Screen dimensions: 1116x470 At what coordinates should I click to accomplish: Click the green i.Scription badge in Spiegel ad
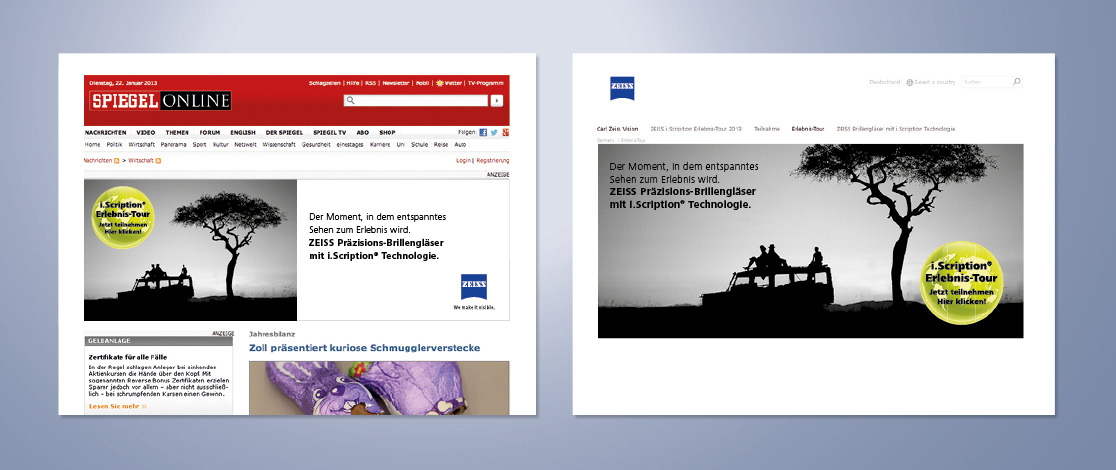(x=123, y=216)
